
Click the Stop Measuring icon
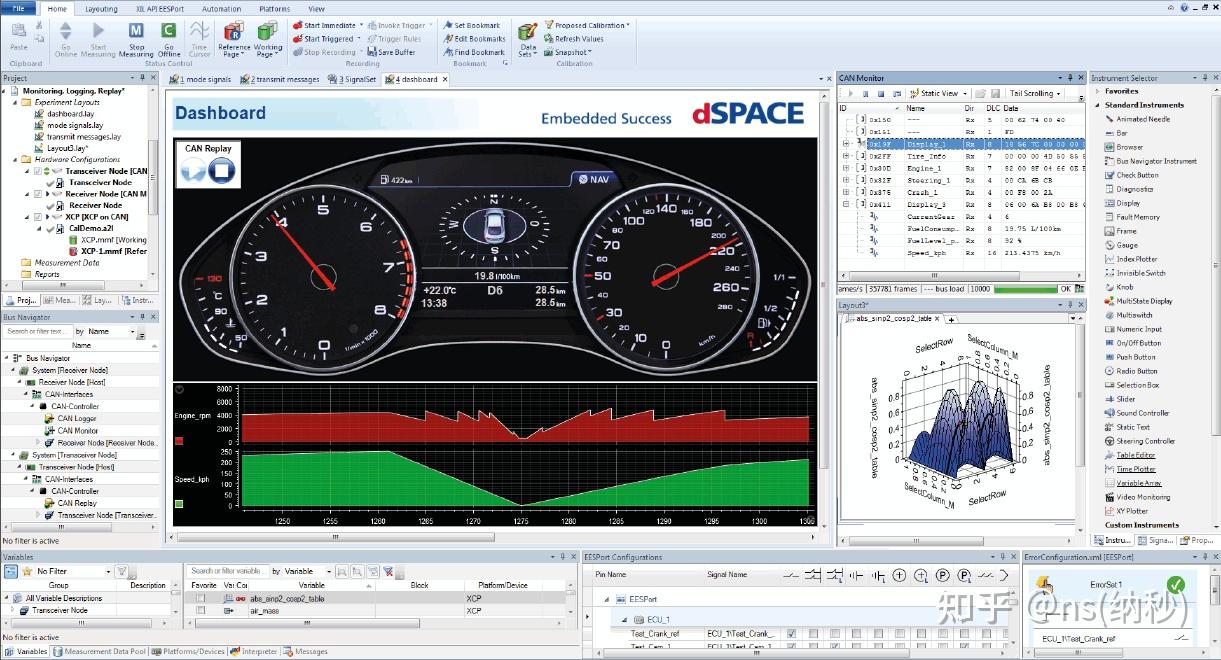pos(136,32)
